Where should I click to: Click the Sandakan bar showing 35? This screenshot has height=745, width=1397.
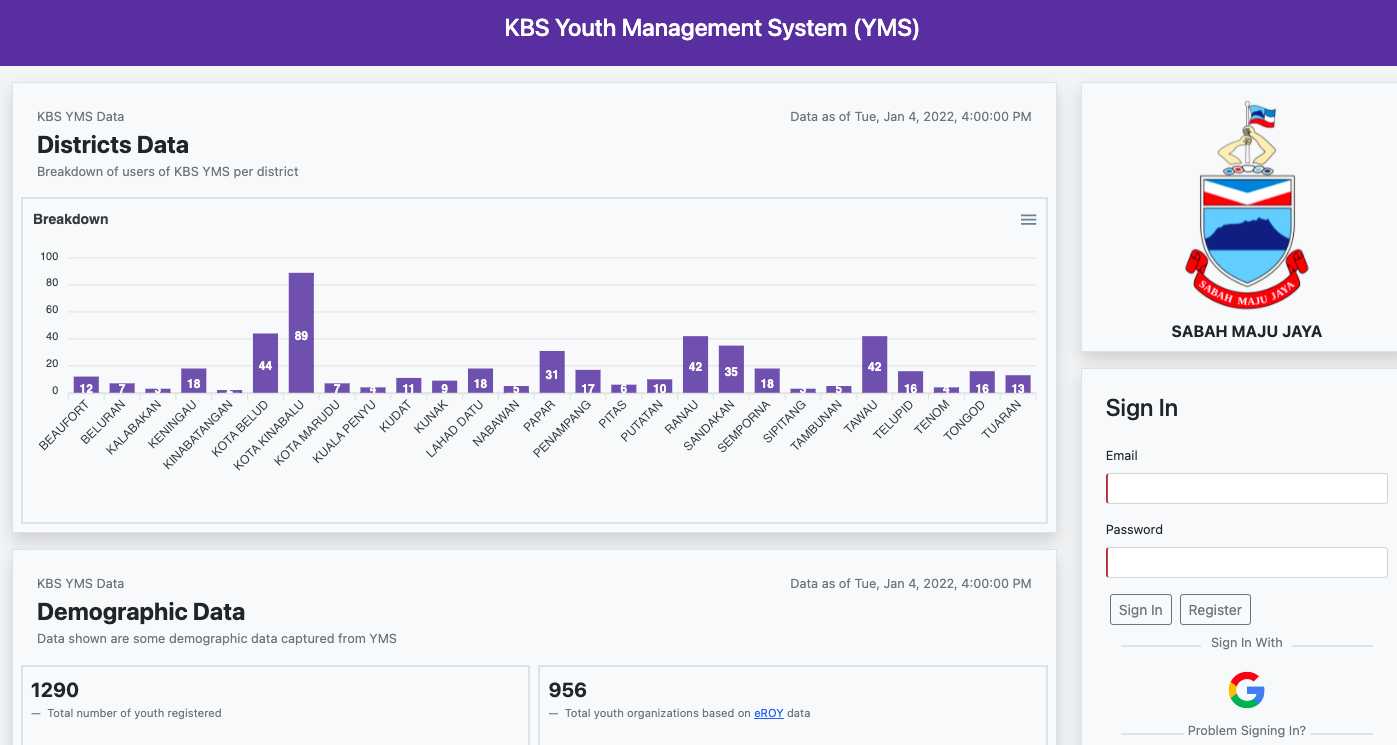tap(731, 369)
